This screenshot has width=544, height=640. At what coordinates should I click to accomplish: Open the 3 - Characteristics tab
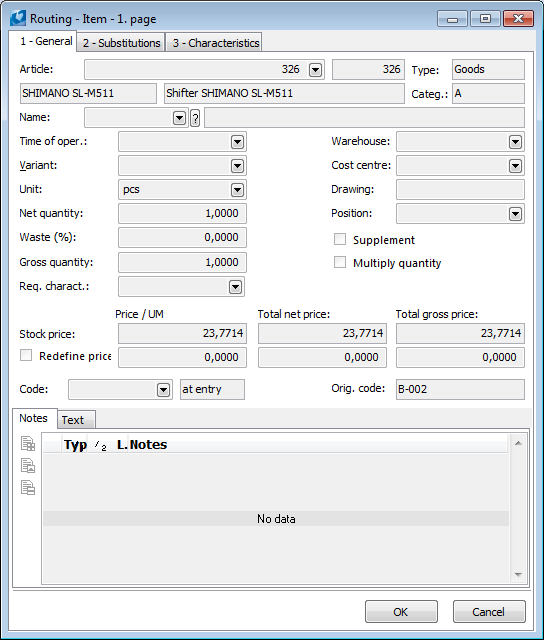(x=215, y=43)
